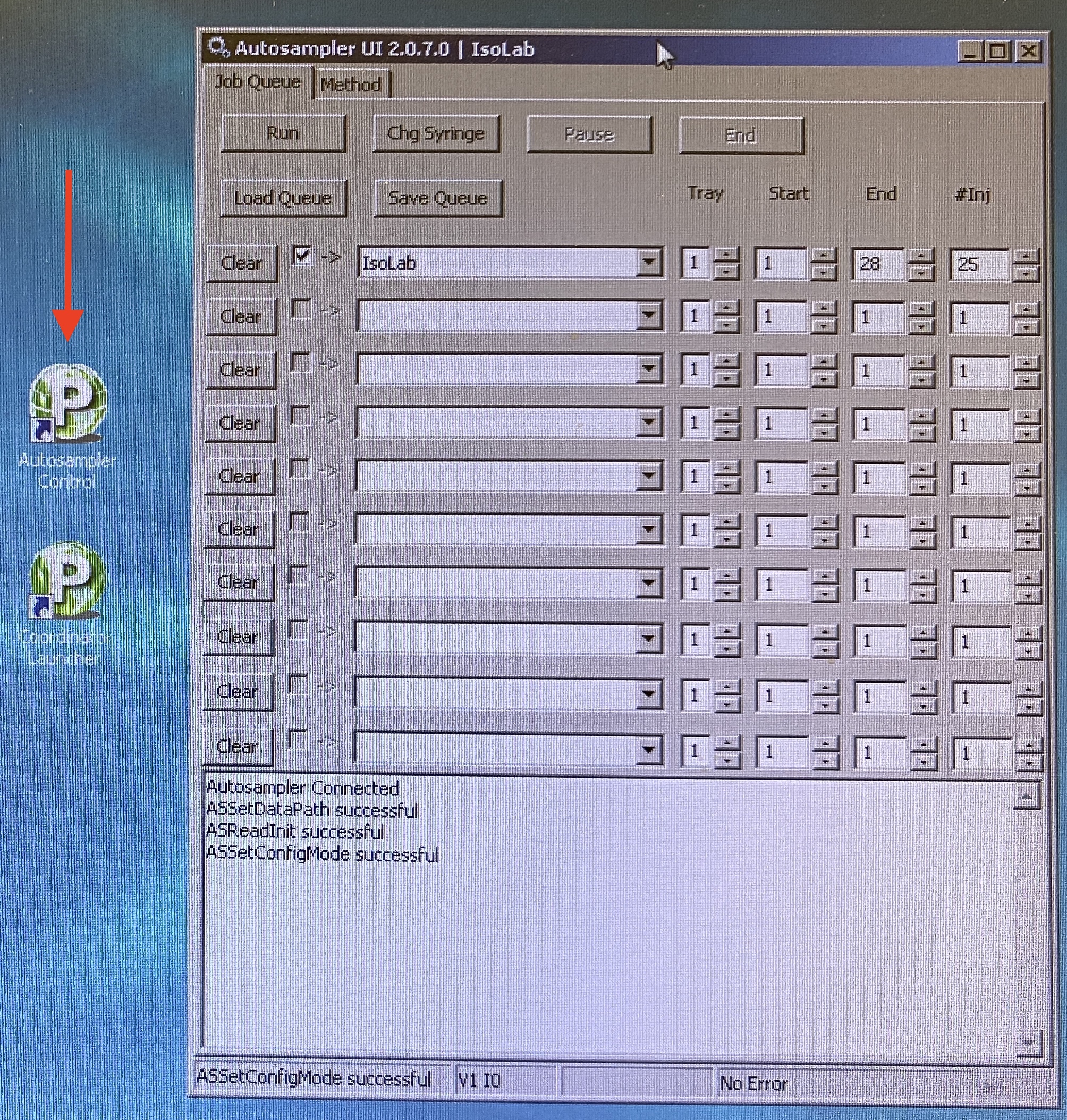The height and width of the screenshot is (1120, 1067).
Task: Uncheck the IsoLab job row checkbox
Action: pyautogui.click(x=301, y=256)
